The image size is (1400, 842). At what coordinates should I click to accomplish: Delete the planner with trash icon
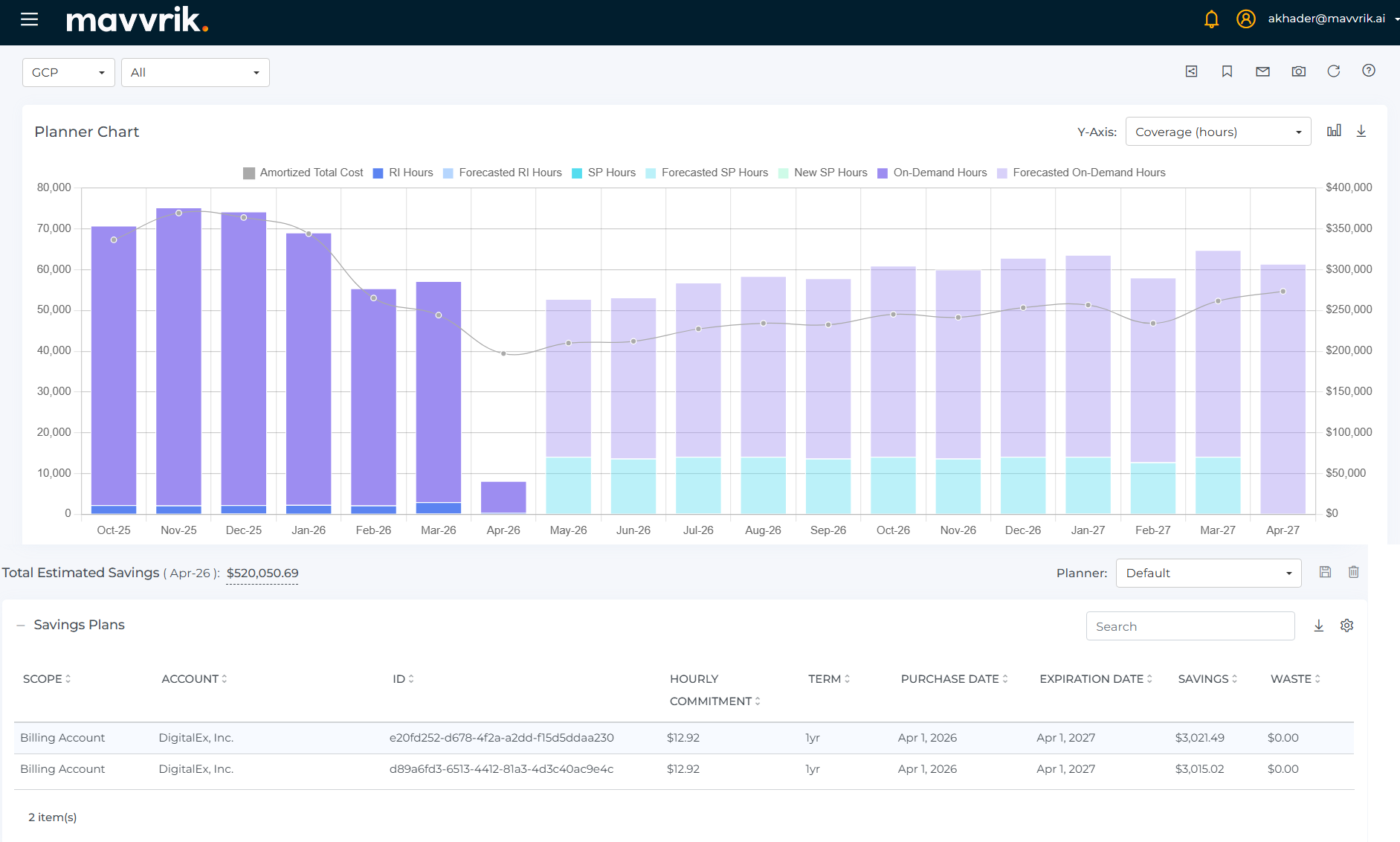click(1353, 572)
